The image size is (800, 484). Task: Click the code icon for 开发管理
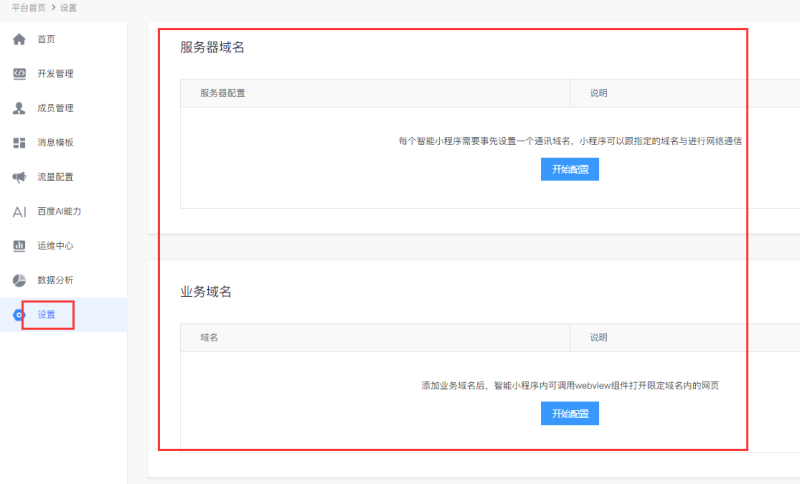(19, 74)
